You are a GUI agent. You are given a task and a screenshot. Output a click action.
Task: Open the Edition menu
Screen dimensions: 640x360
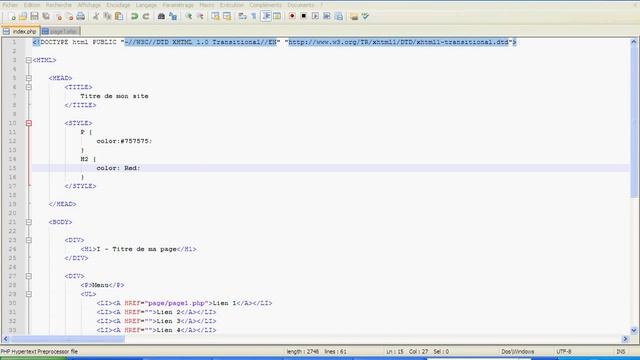[x=32, y=5]
